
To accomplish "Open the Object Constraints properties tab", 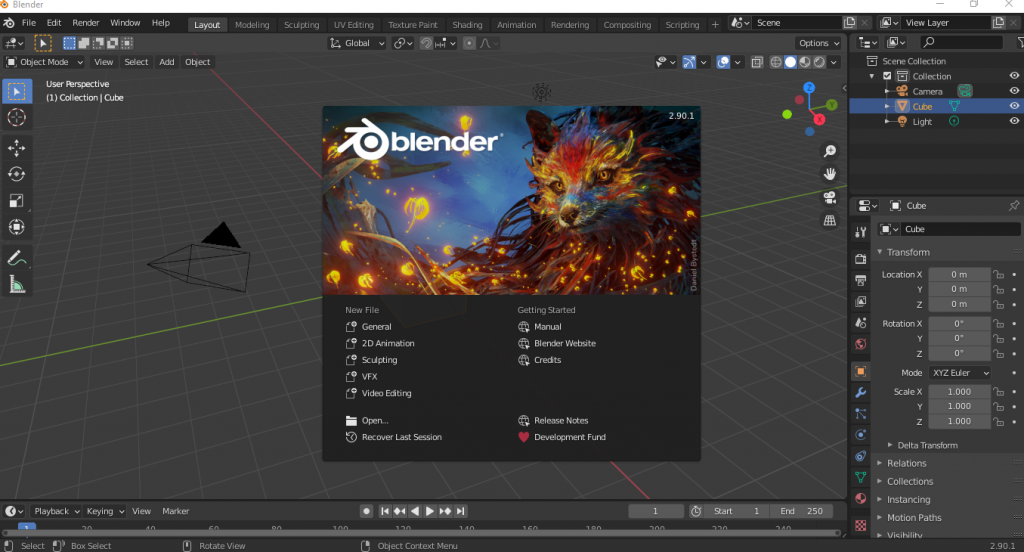I will pyautogui.click(x=861, y=456).
